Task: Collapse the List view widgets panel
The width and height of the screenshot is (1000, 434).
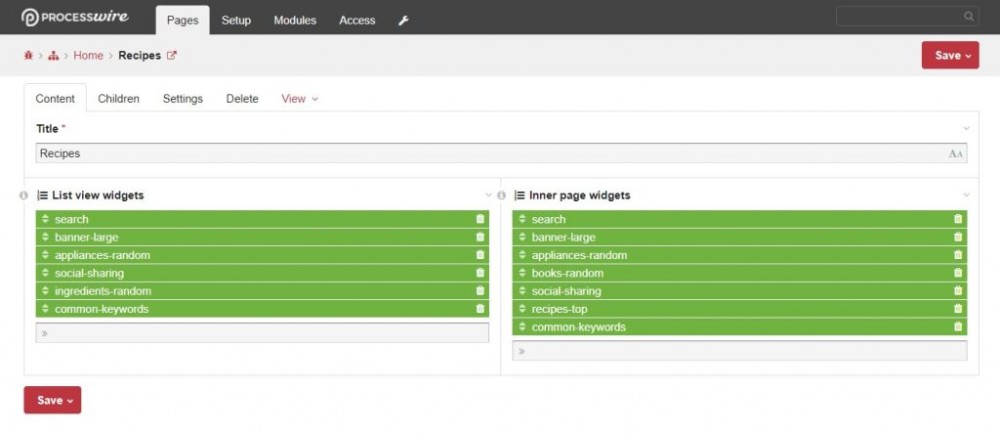Action: 488,195
